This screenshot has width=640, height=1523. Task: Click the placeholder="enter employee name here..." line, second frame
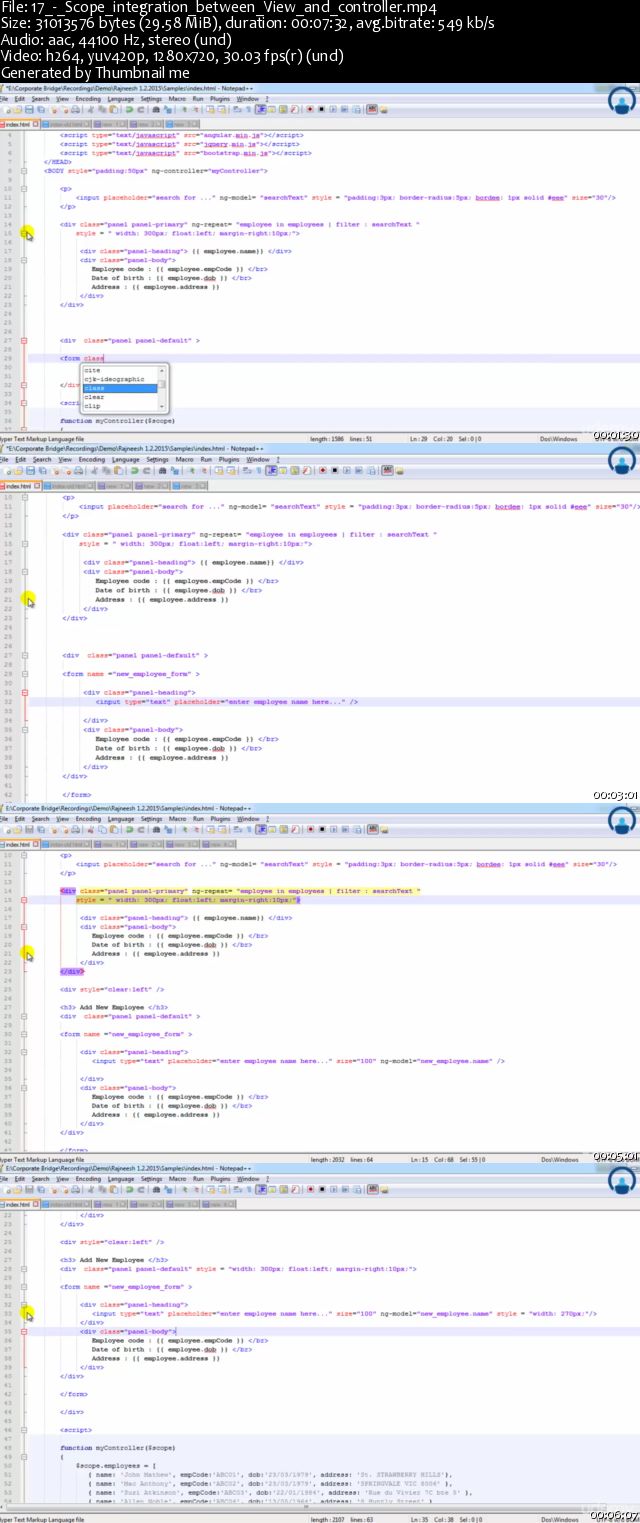[x=226, y=701]
